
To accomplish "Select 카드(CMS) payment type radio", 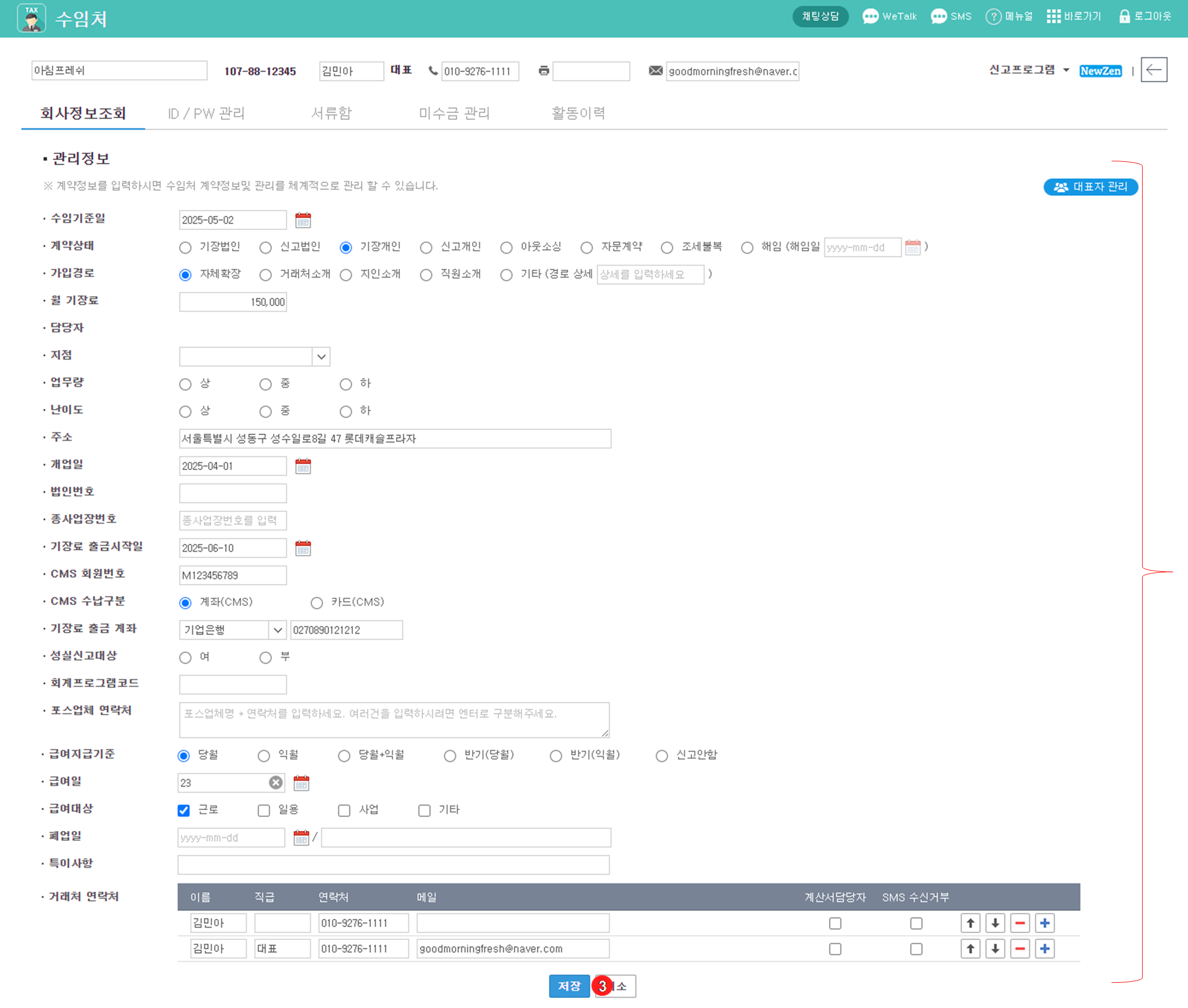I will (x=316, y=603).
